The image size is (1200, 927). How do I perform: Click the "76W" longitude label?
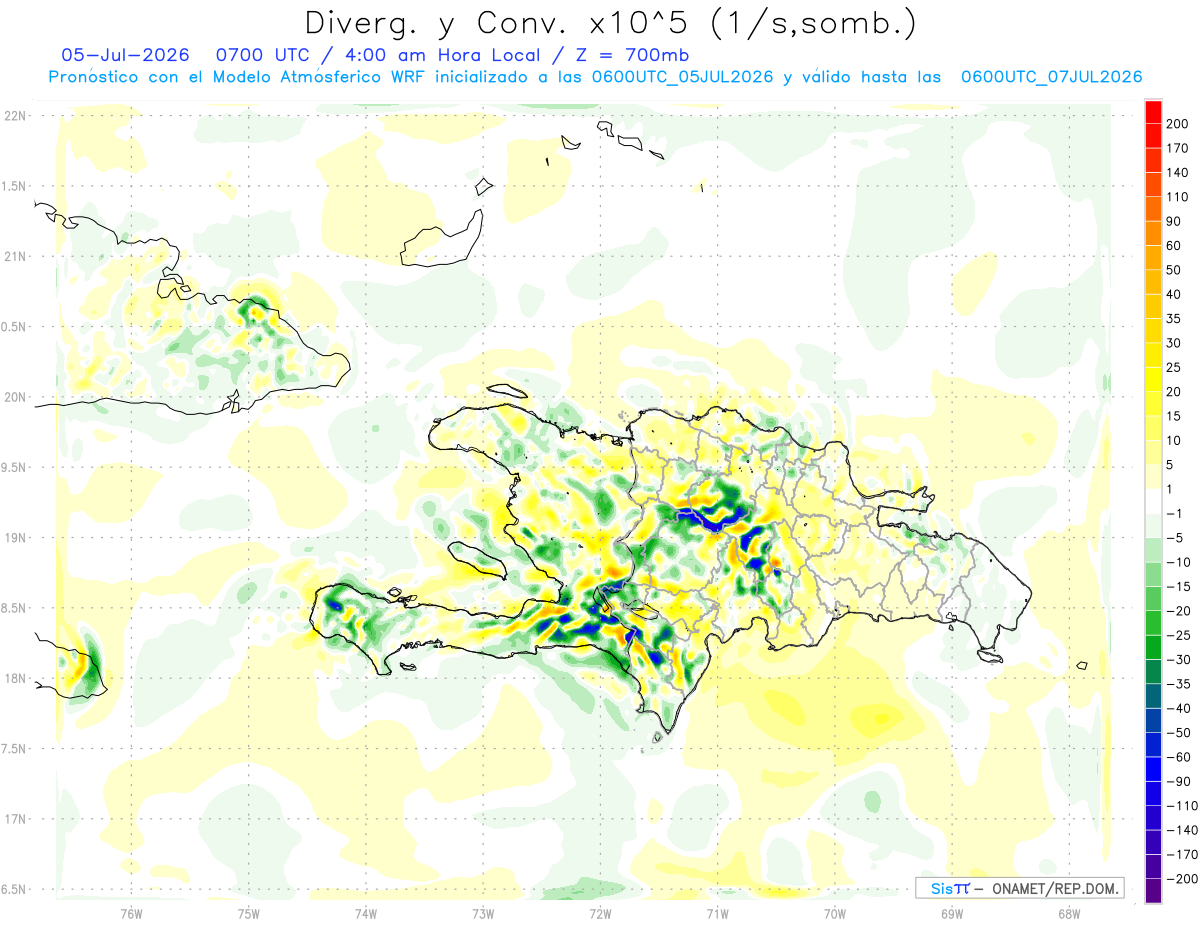(131, 912)
